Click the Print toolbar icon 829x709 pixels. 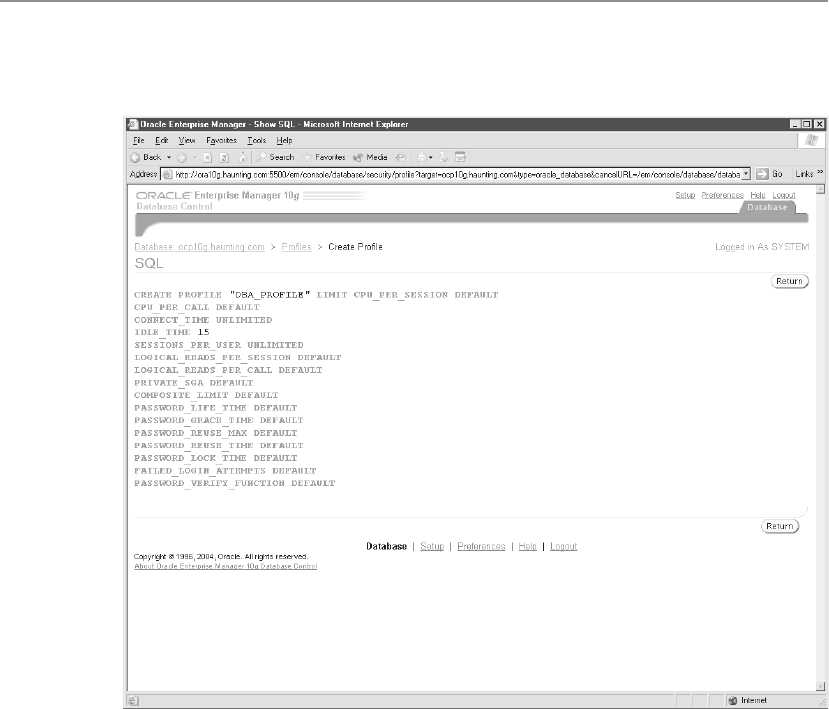point(444,158)
